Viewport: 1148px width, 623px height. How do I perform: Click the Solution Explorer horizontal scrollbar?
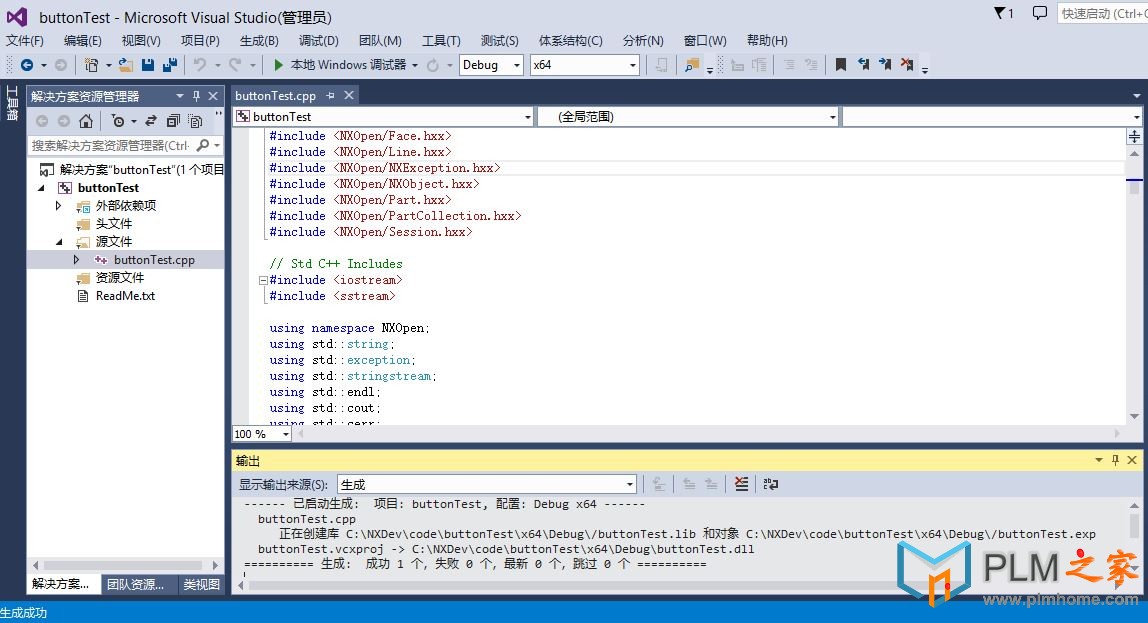coord(125,565)
